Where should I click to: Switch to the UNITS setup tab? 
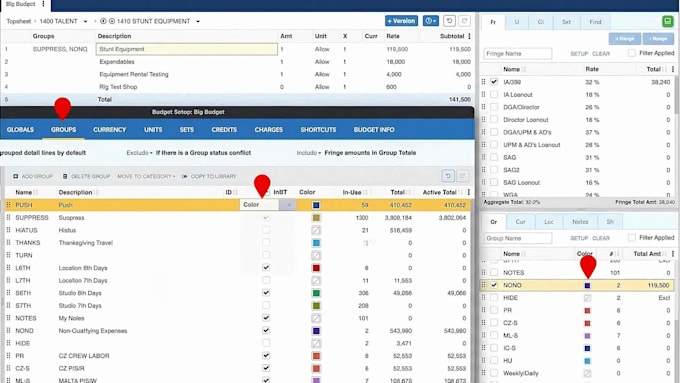pos(153,130)
